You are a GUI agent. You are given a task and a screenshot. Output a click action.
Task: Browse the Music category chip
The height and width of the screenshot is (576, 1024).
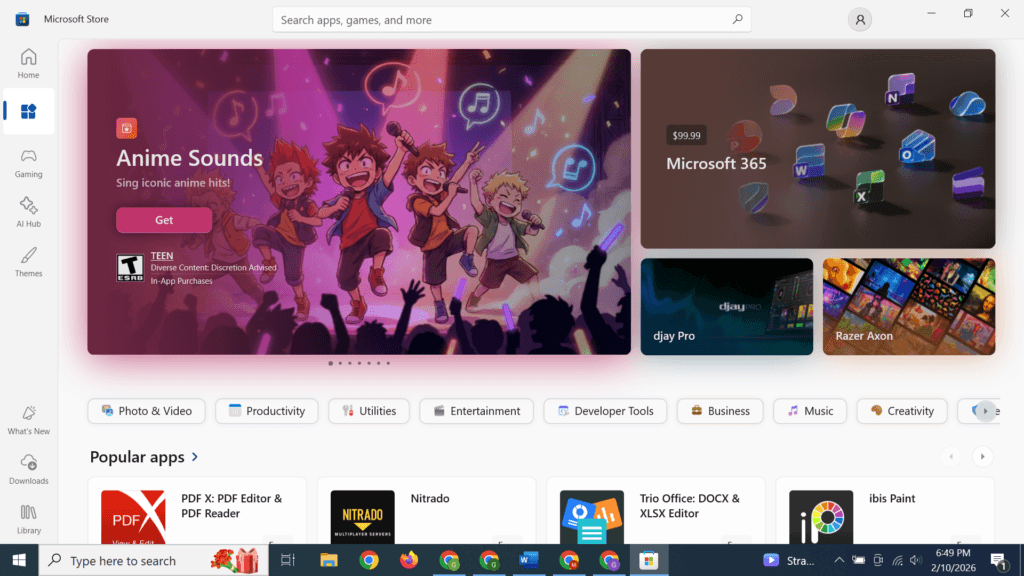tap(809, 411)
